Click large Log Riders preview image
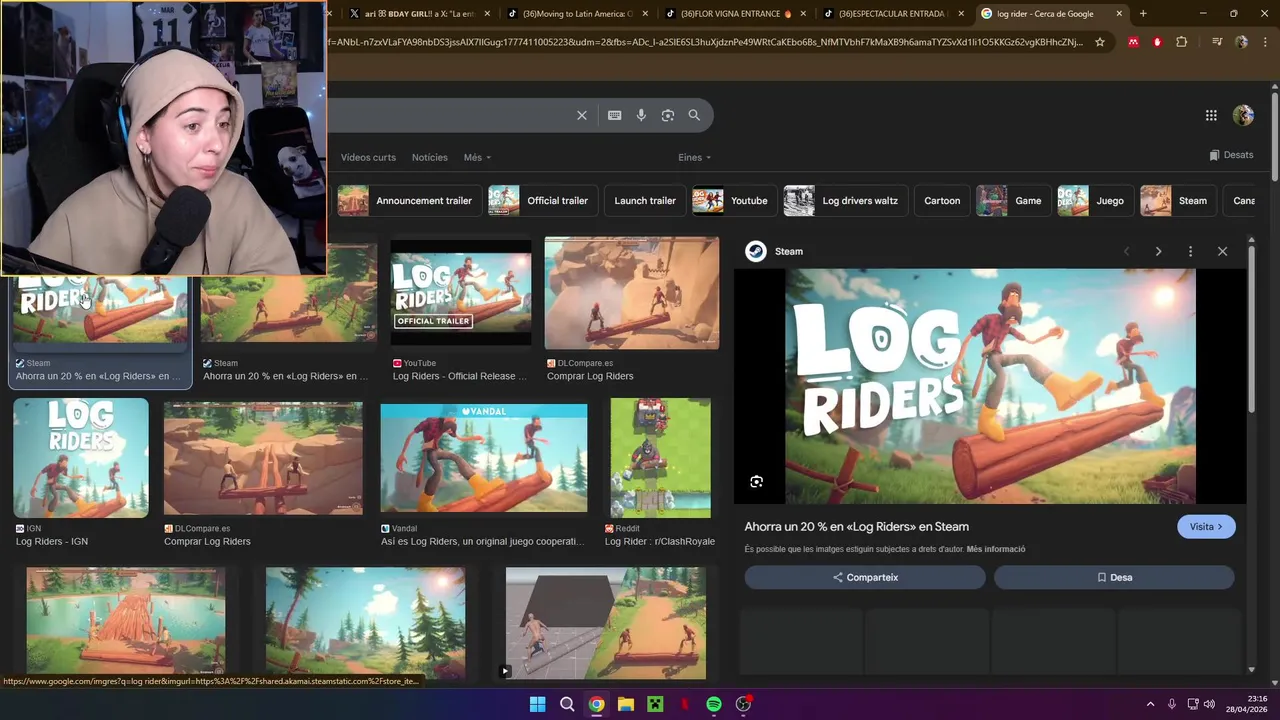This screenshot has height=720, width=1280. 990,386
